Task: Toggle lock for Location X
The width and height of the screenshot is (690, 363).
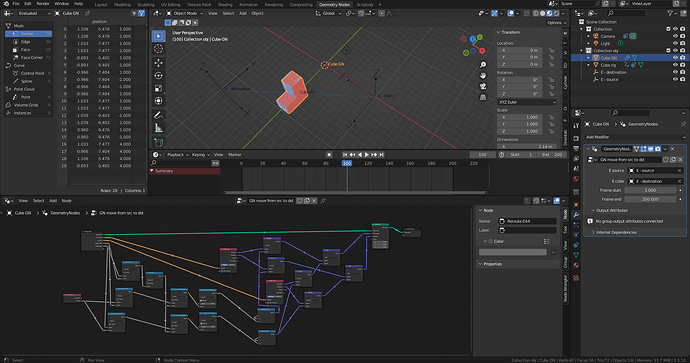Action: pos(551,50)
